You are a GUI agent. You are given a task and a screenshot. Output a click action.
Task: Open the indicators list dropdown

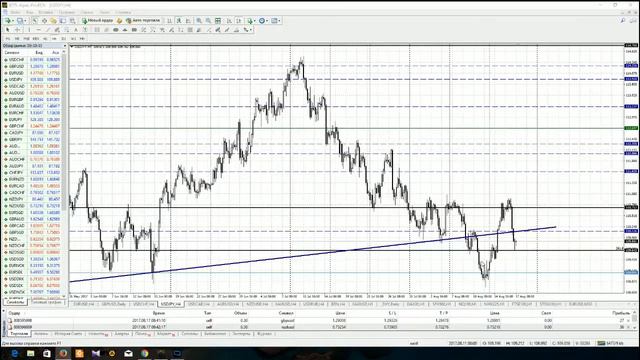pos(254,20)
